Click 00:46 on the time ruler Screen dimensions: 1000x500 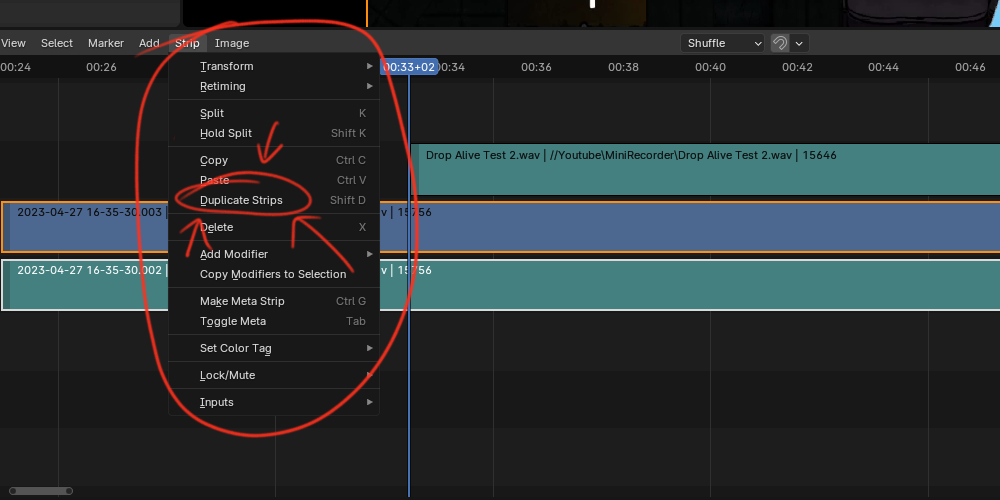(970, 67)
